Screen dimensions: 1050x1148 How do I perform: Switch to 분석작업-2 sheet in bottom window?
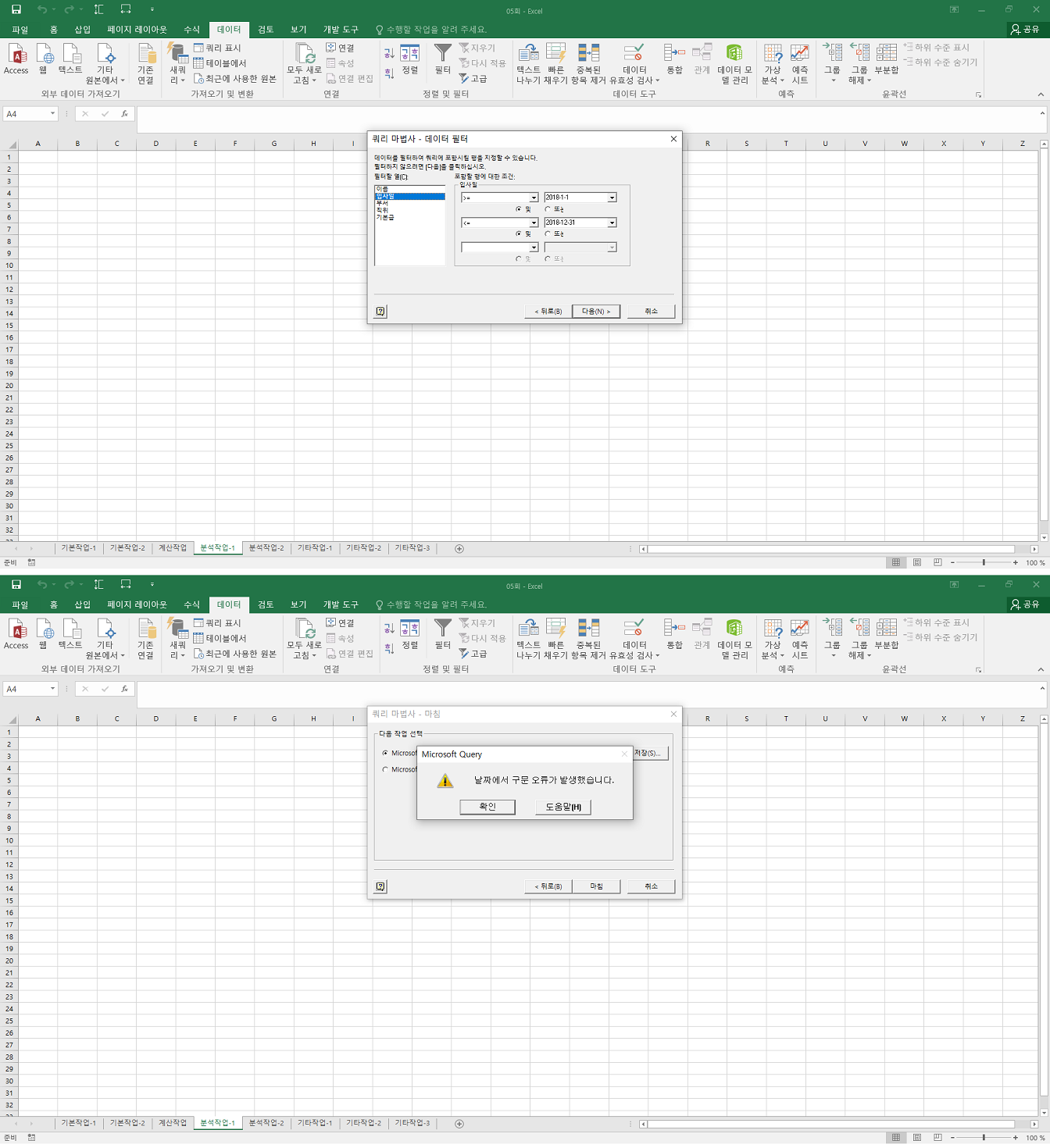point(266,1123)
